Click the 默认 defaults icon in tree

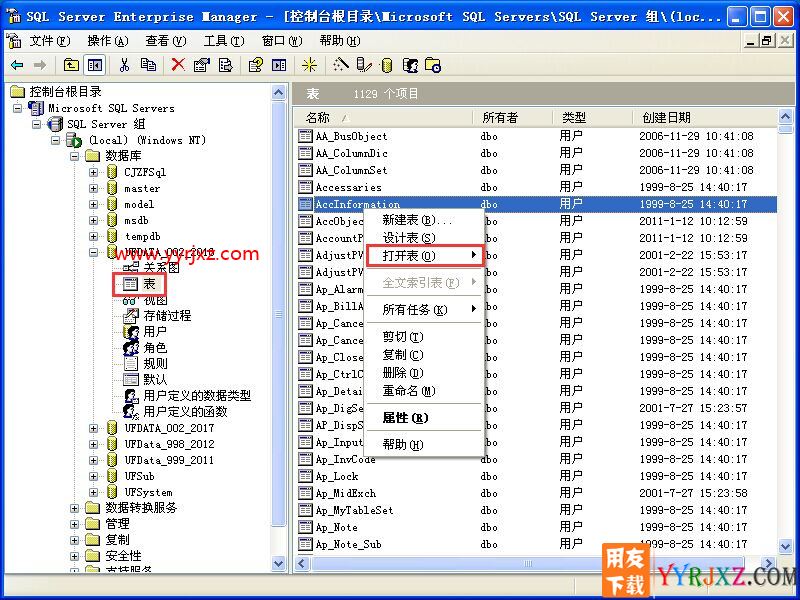point(131,379)
